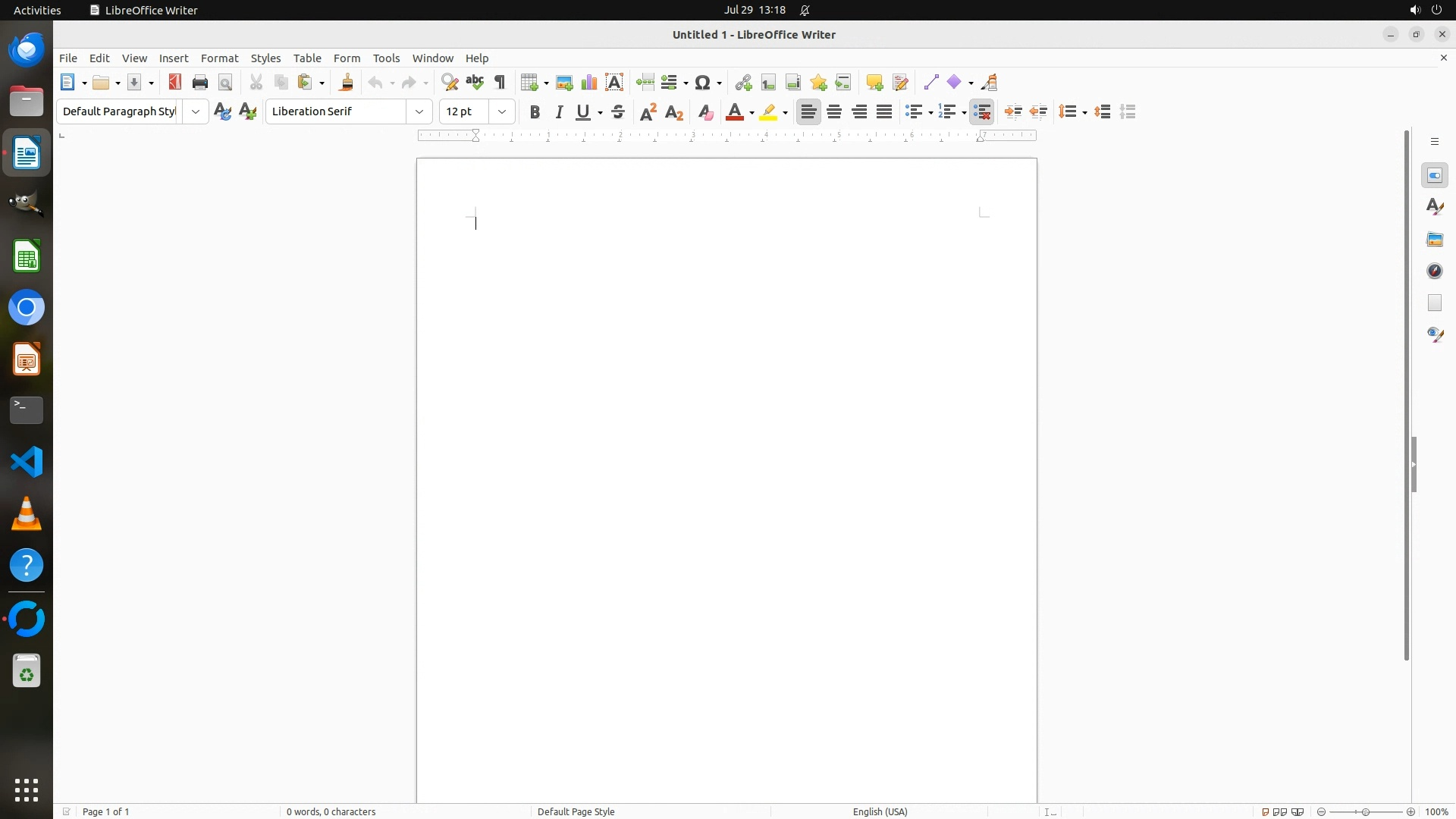This screenshot has width=1456, height=819.
Task: Insert a hyperlink via toolbar
Action: (743, 83)
